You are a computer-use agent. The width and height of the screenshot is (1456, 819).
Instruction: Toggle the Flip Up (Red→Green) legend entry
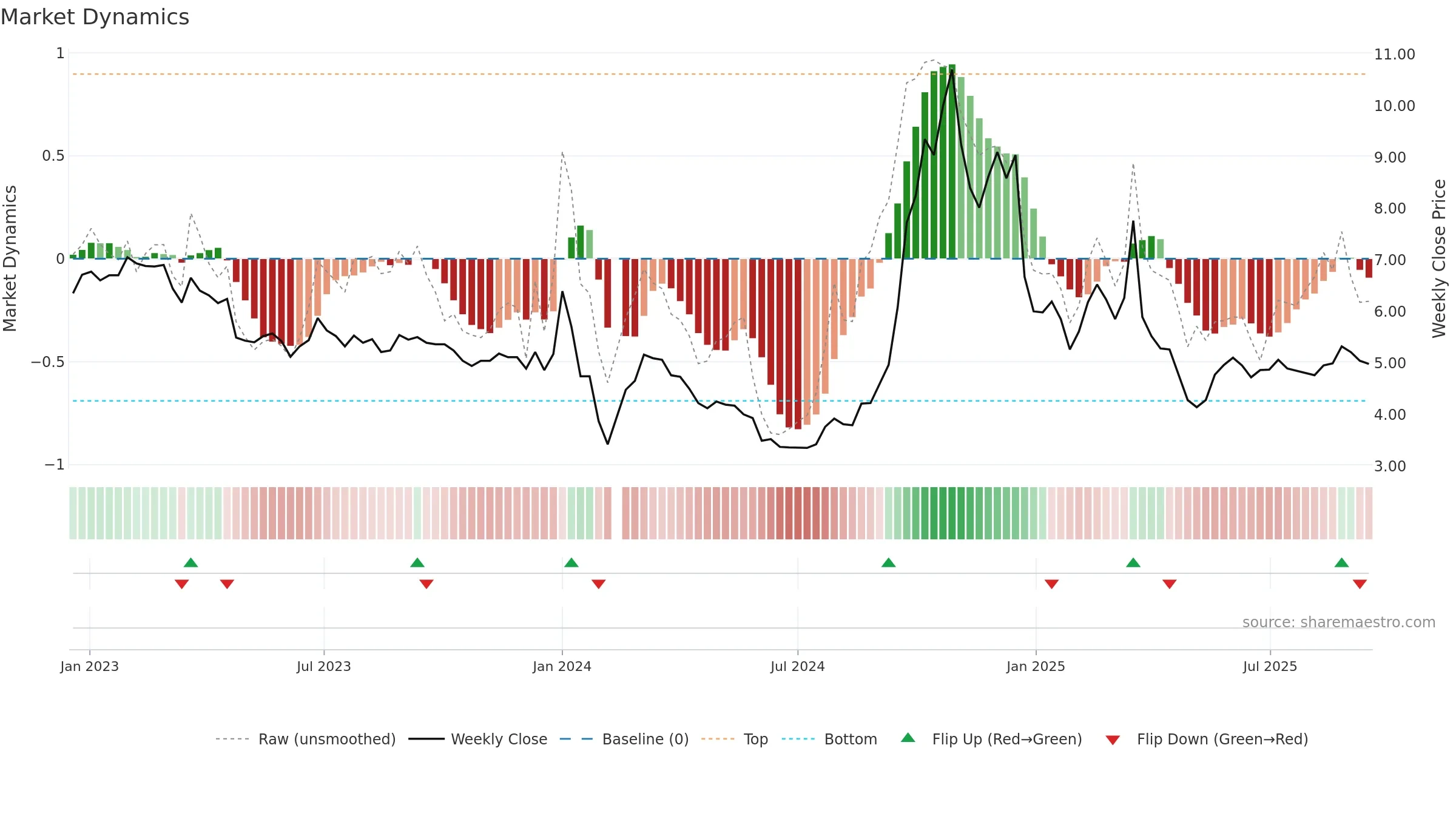coord(991,739)
